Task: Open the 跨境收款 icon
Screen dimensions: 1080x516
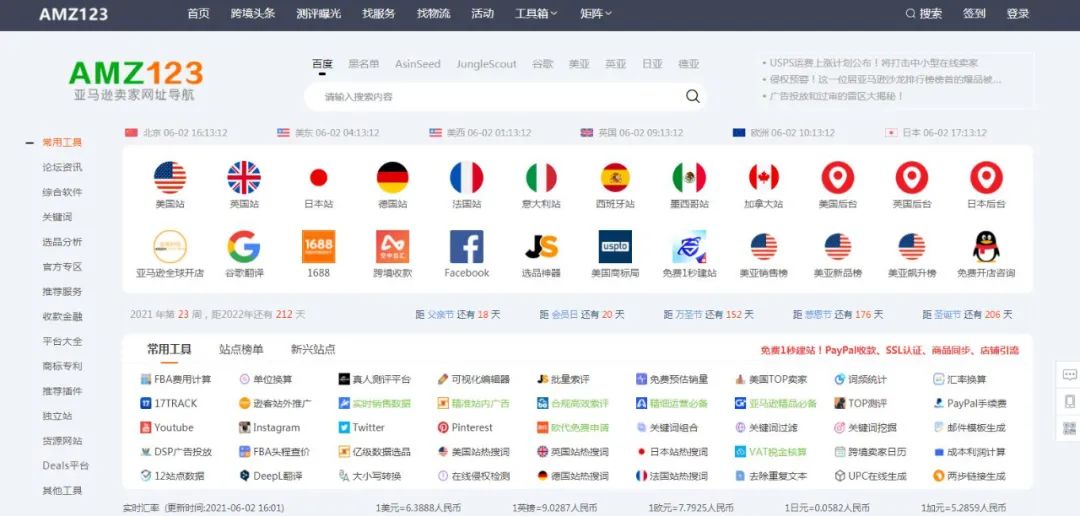Action: (x=393, y=247)
